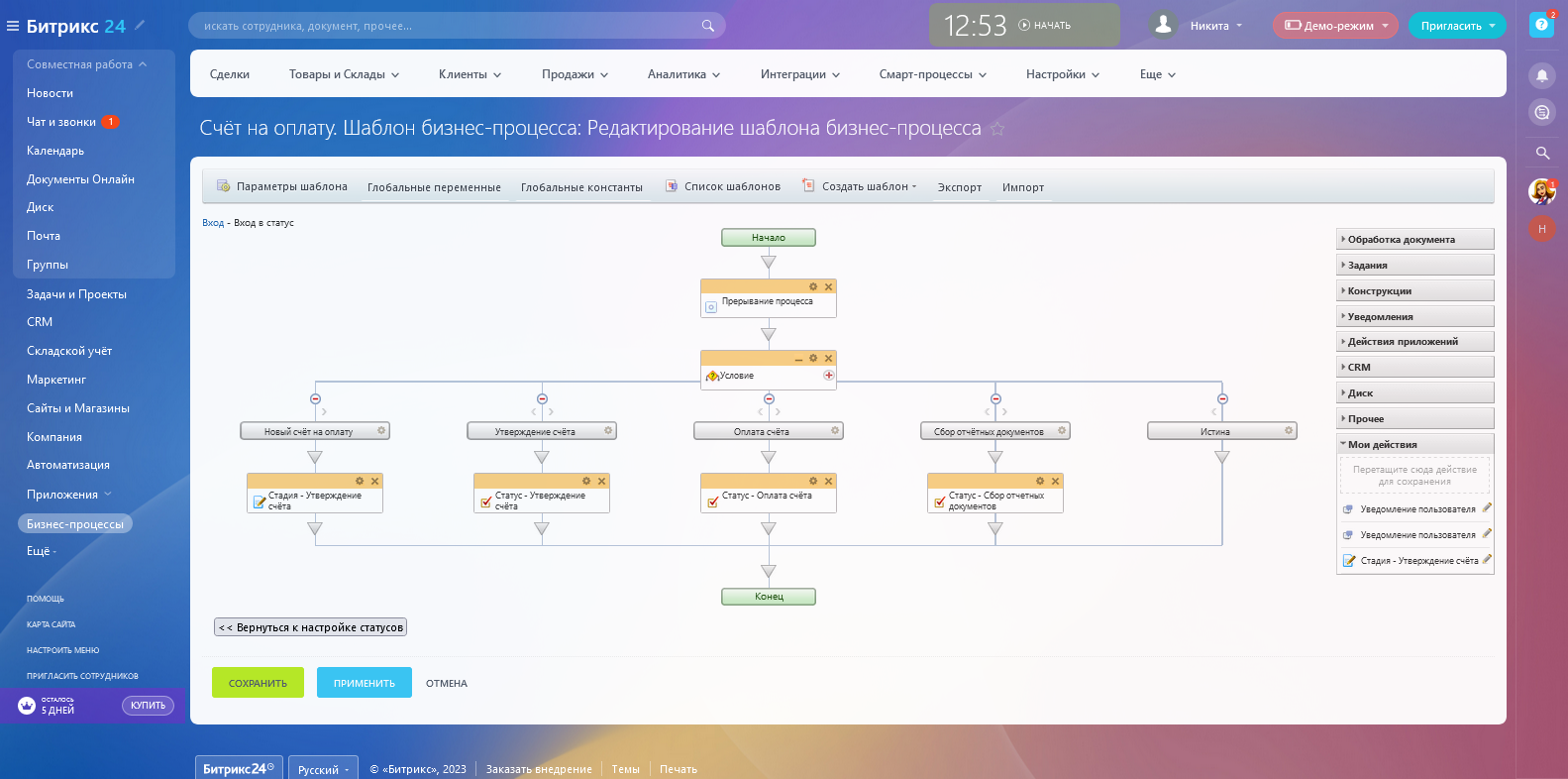The image size is (1568, 779).
Task: Collapse the Условие block with minus icon
Action: tap(798, 358)
